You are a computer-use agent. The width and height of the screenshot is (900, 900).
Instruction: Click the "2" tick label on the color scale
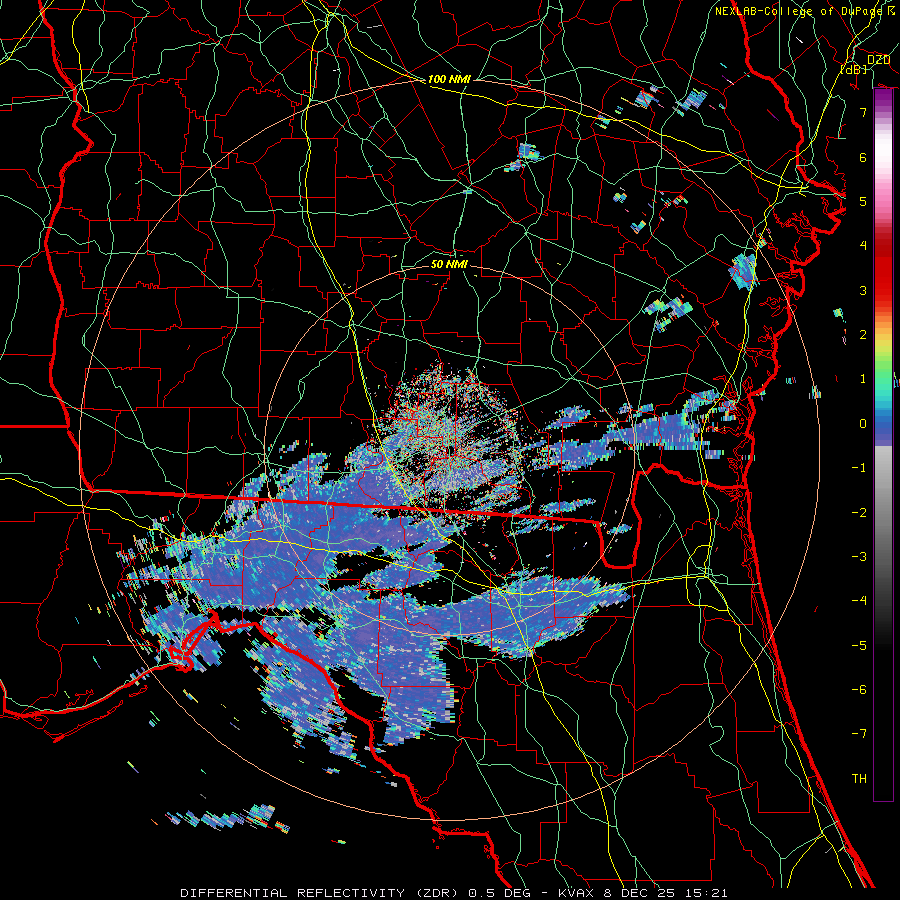pos(863,335)
